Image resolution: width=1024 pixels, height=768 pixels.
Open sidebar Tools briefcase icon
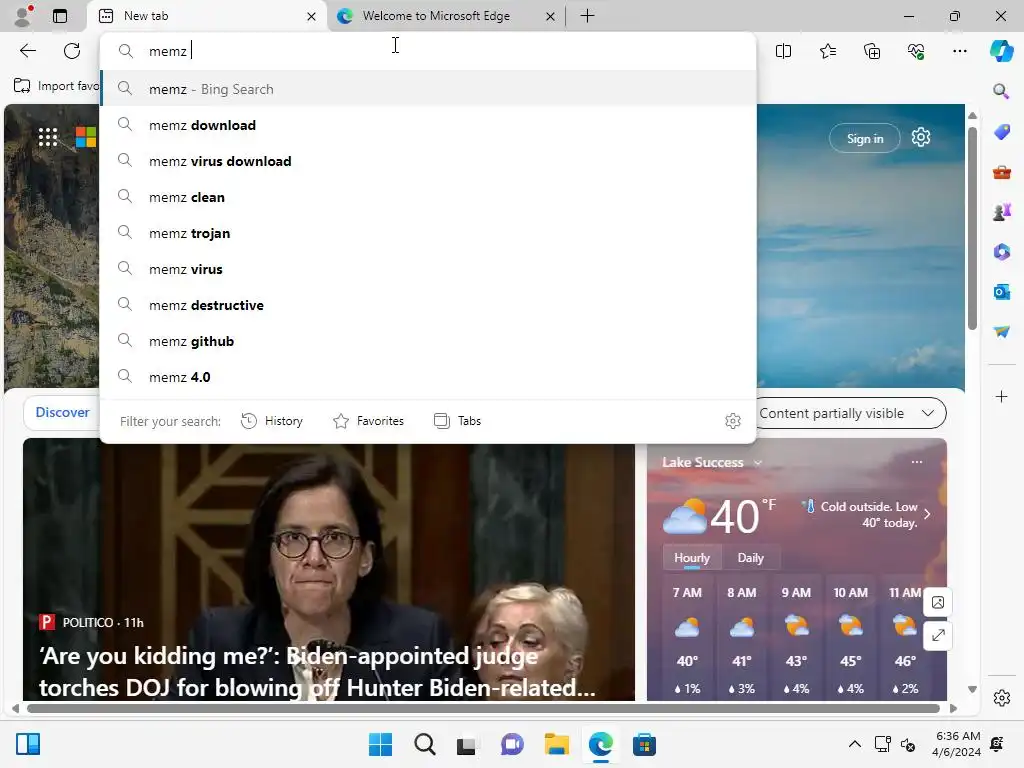(x=1001, y=172)
